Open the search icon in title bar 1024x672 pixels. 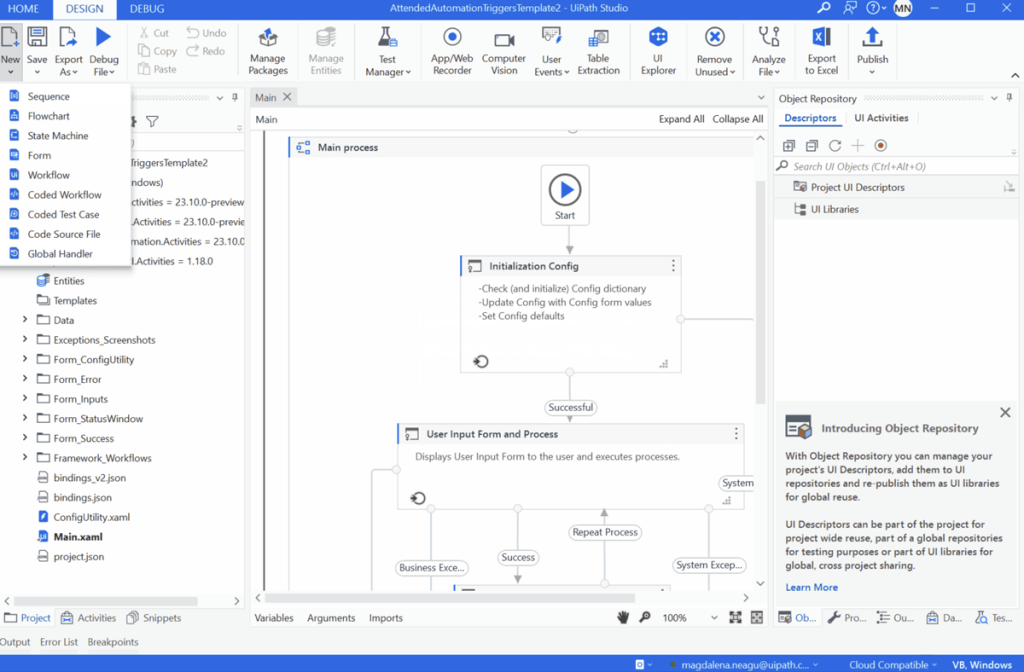click(x=824, y=8)
